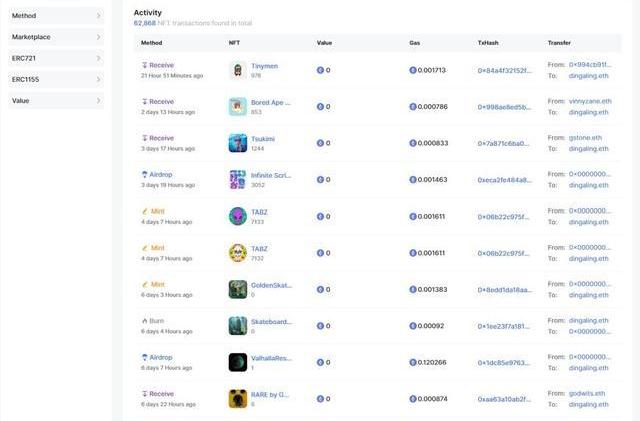
Task: Click the yellow TABZ 7132 icon
Action: (237, 253)
